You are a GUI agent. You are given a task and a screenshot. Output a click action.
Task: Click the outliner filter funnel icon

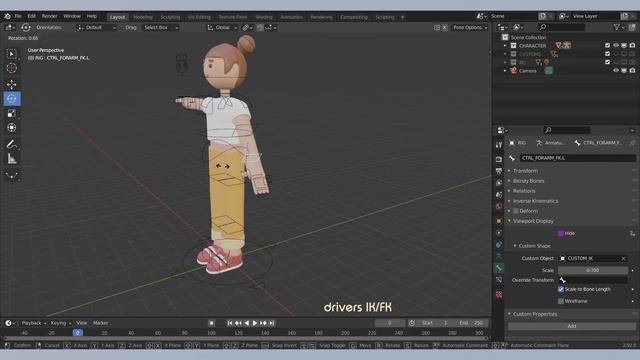point(617,27)
